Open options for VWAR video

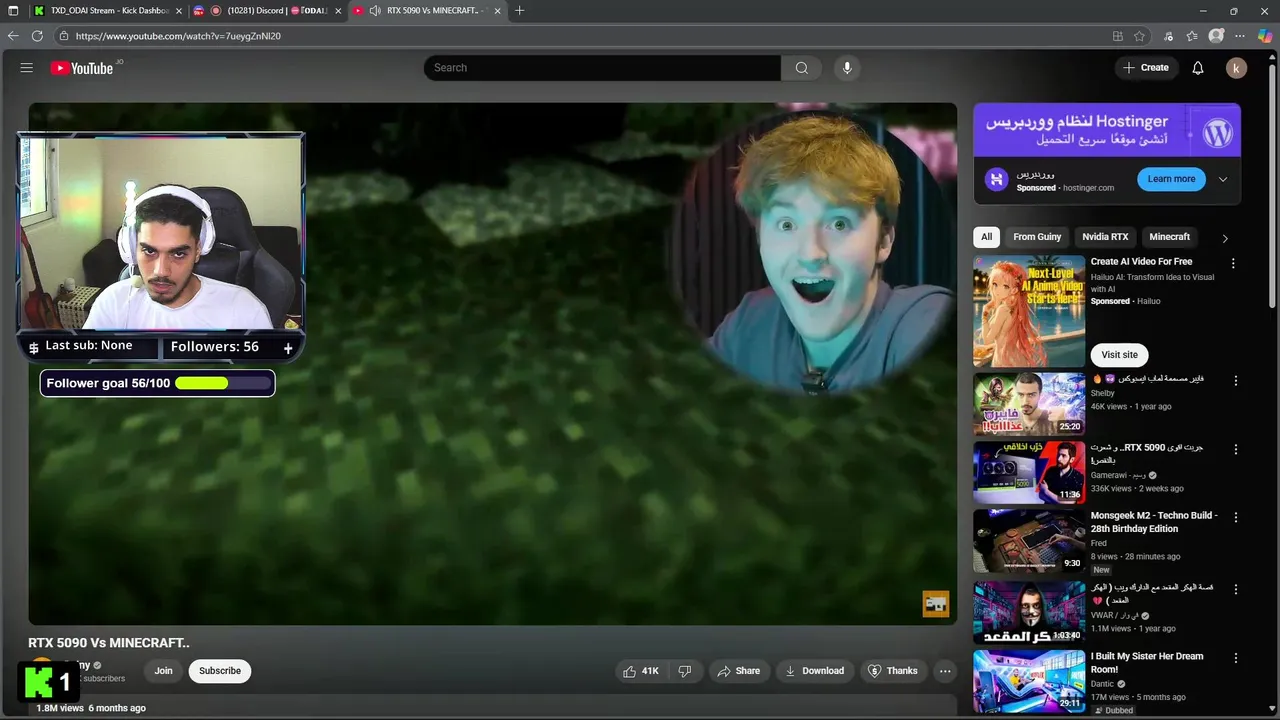1236,589
